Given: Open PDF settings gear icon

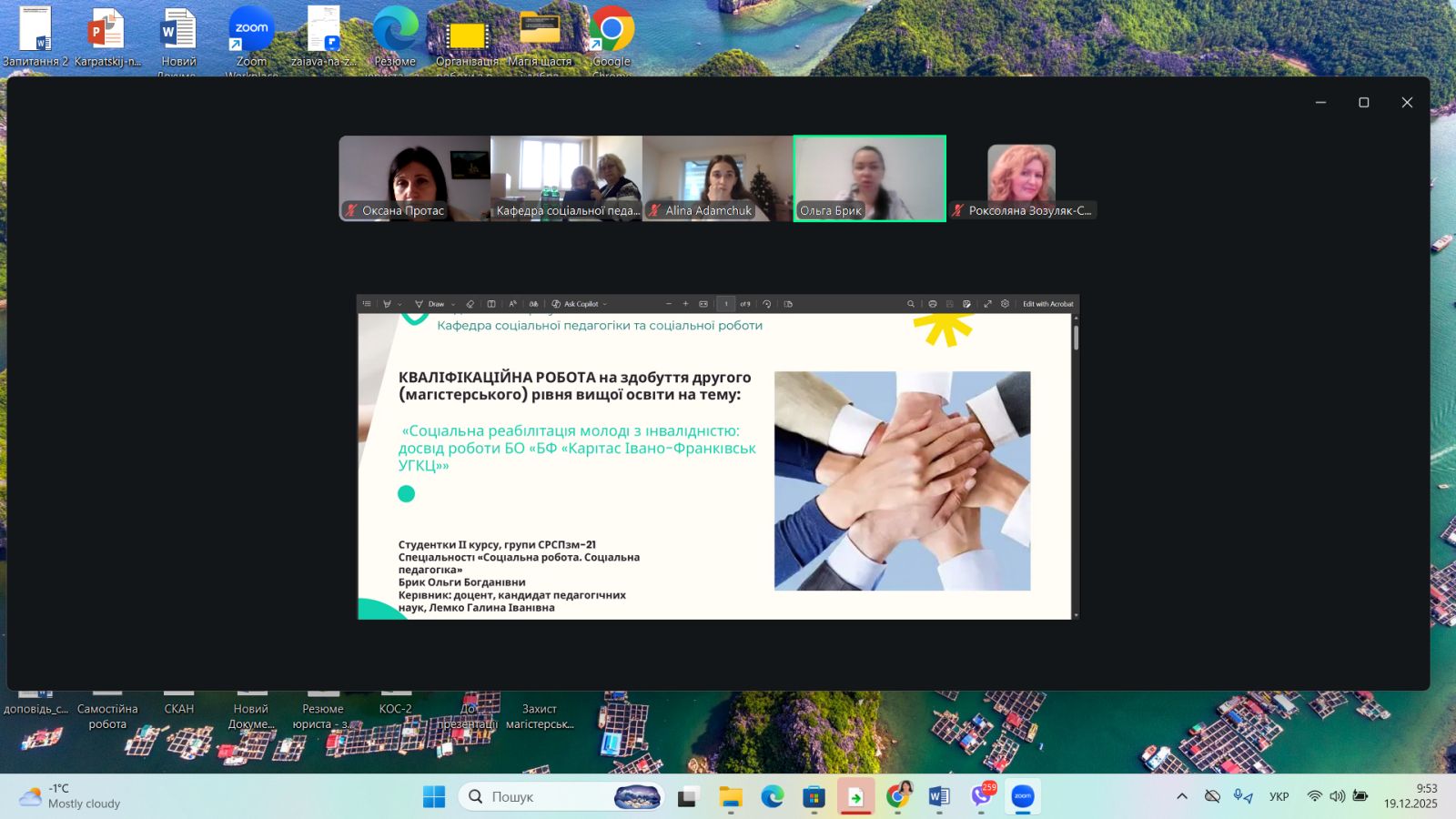Looking at the screenshot, I should point(1005,304).
